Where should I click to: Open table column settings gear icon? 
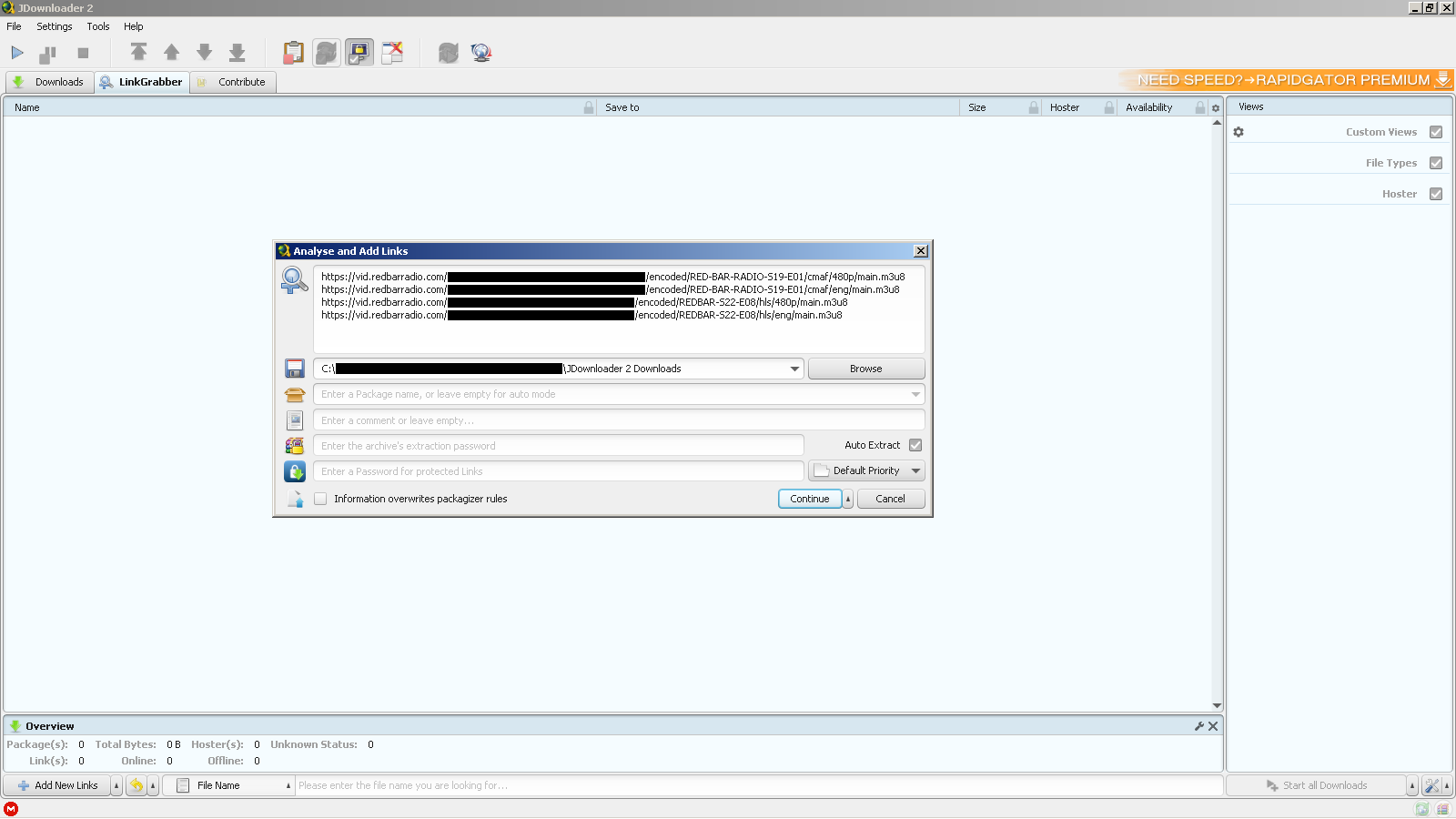[1216, 107]
